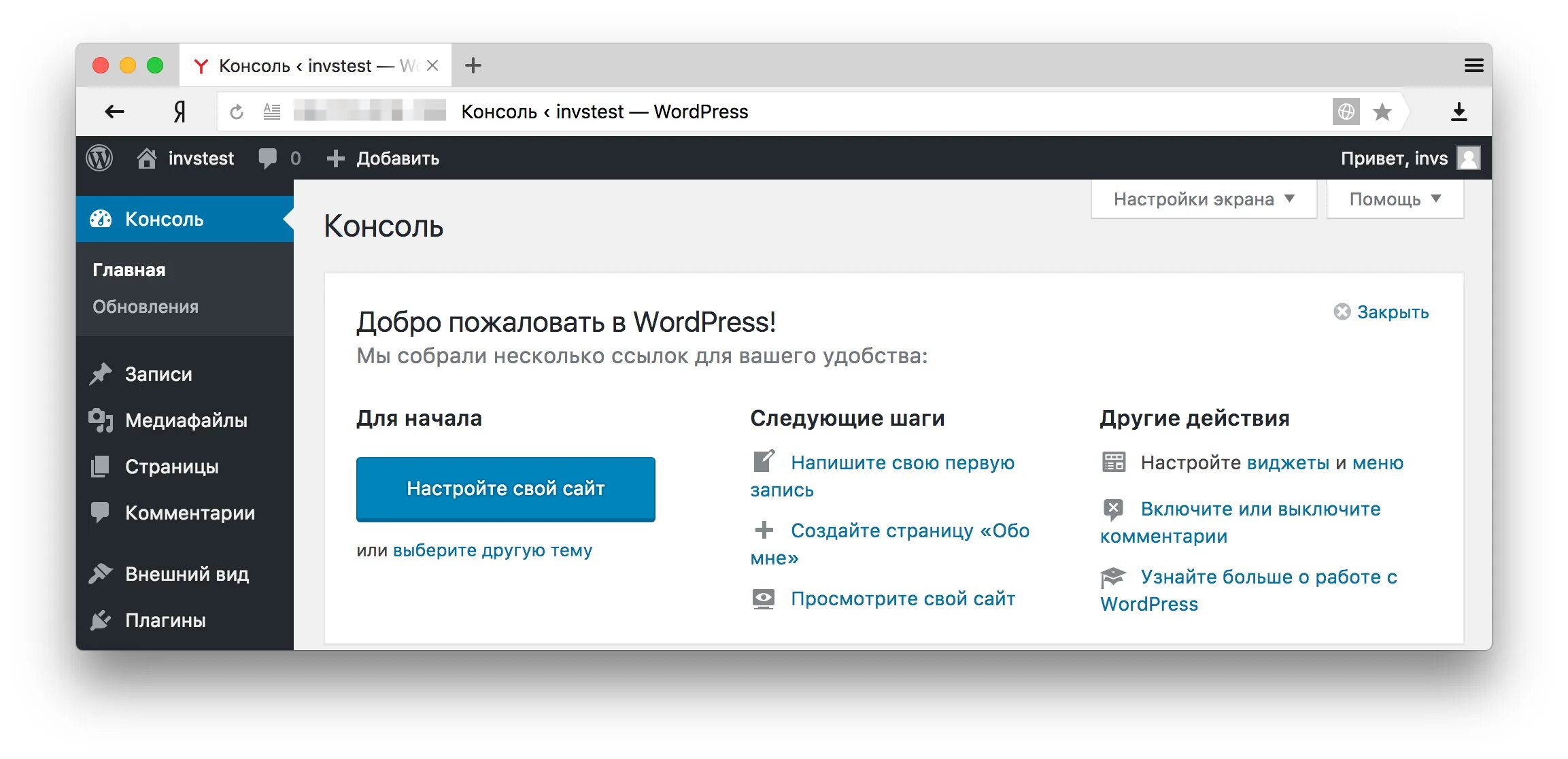The width and height of the screenshot is (1568, 759).
Task: Click the globe icon in address bar
Action: click(1346, 112)
